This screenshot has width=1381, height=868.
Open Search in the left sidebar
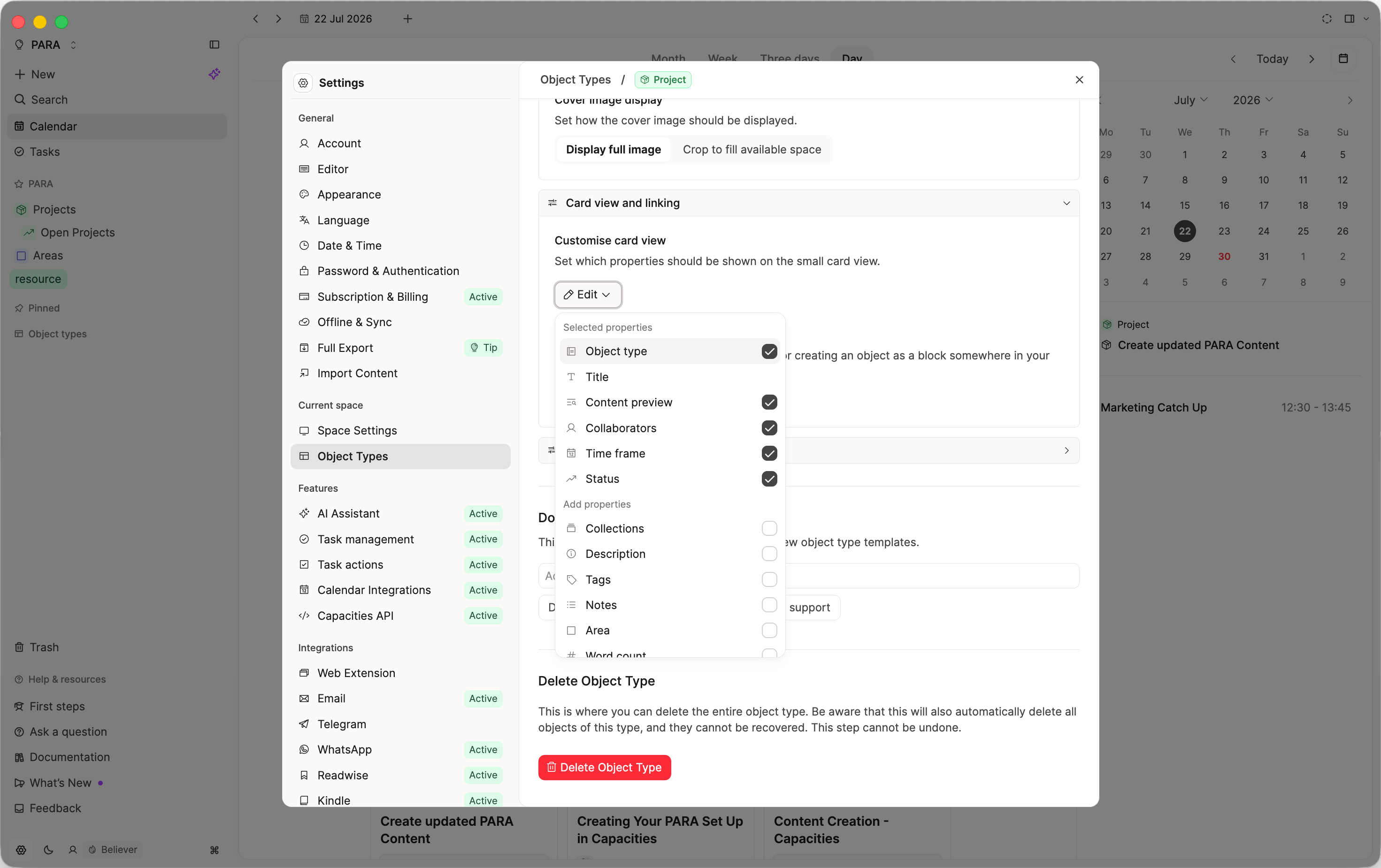pyautogui.click(x=41, y=100)
